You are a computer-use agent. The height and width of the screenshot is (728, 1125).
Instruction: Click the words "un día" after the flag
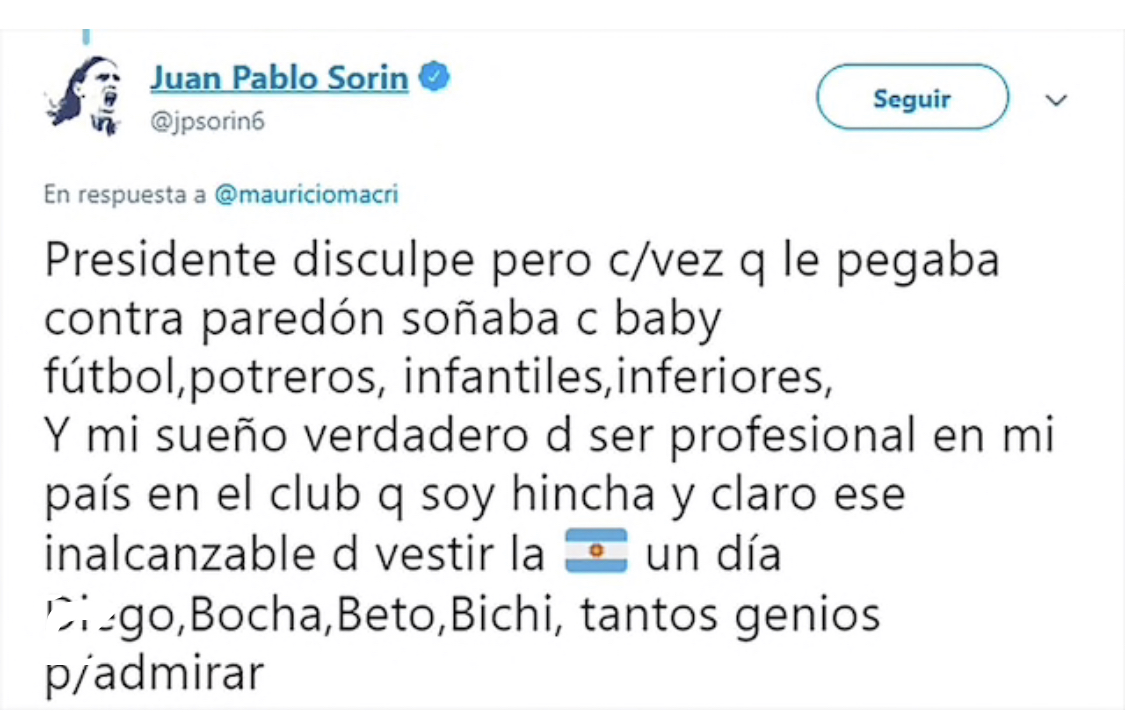pos(713,552)
